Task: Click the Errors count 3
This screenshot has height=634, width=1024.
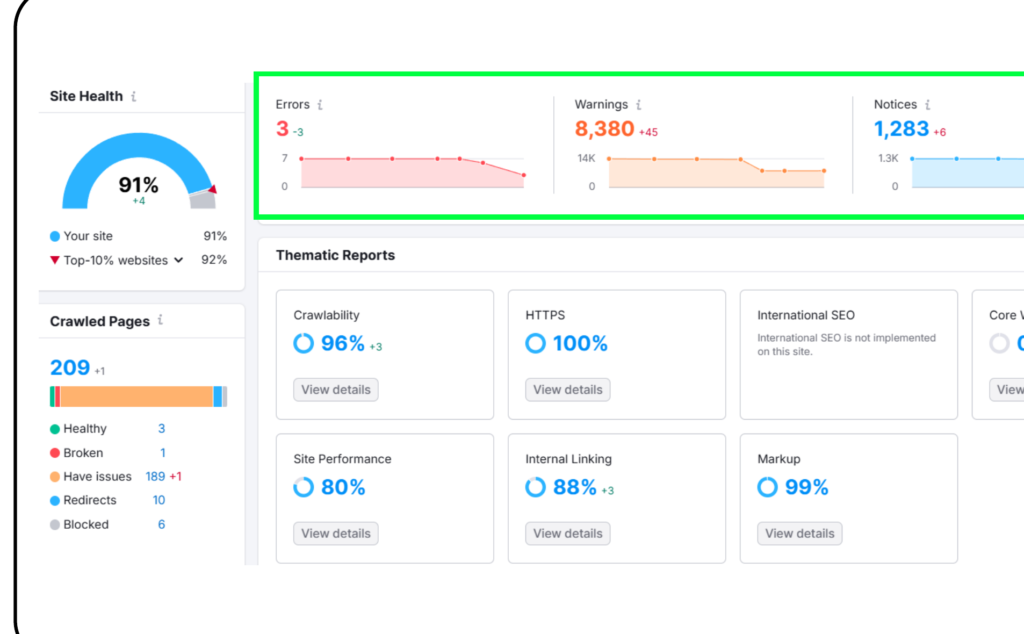Action: pos(282,129)
